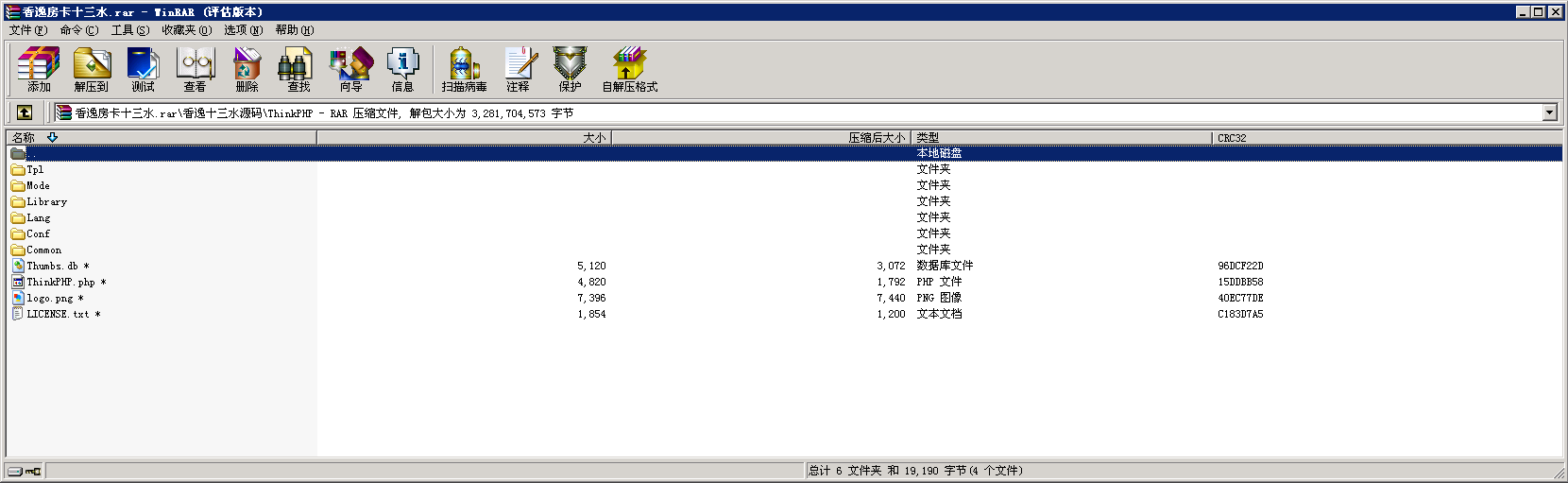Viewport: 1568px width, 483px height.
Task: Click the 自解压格式 (SFX) icon
Action: pos(629,69)
